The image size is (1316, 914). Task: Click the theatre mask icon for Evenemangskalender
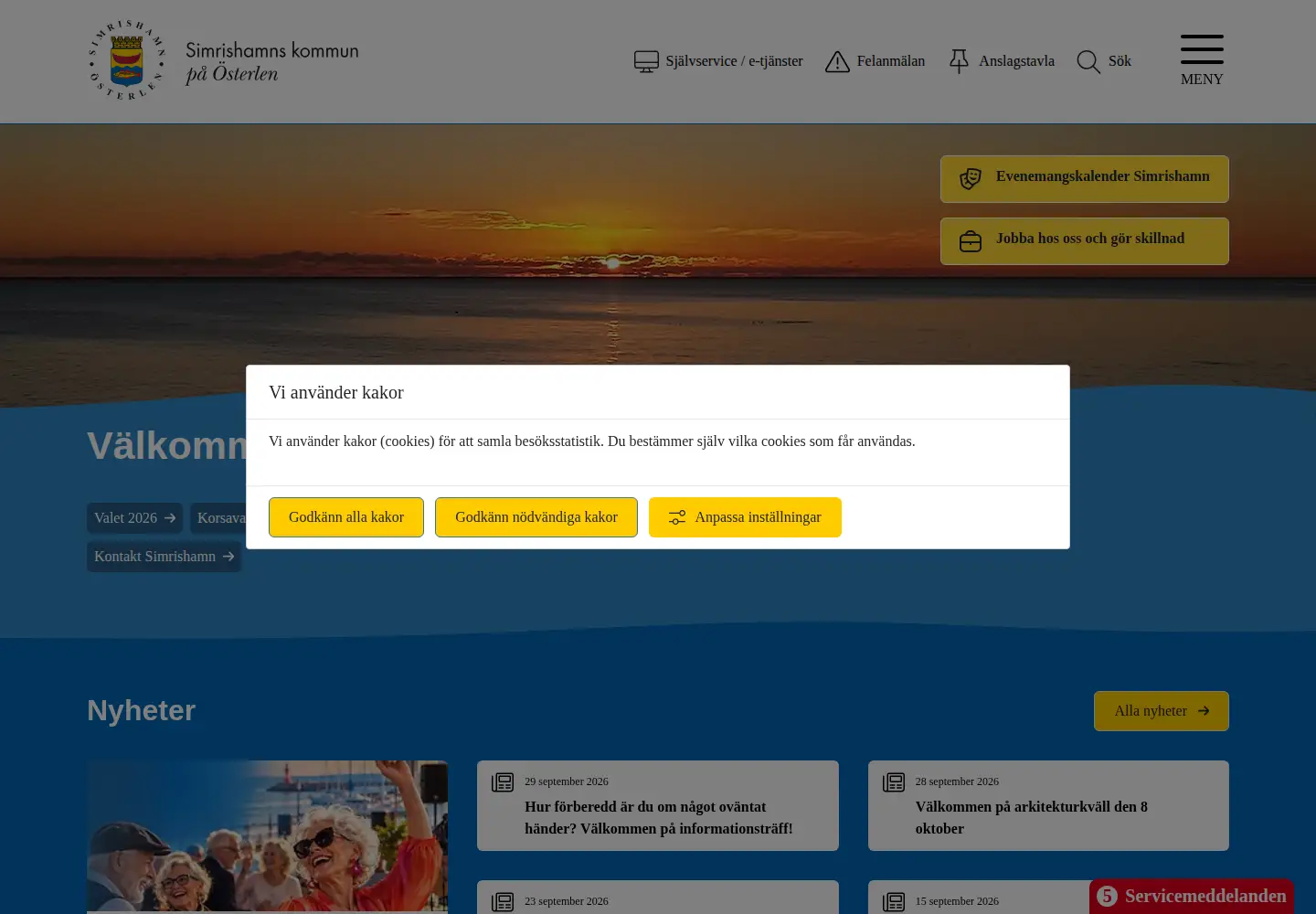click(971, 179)
